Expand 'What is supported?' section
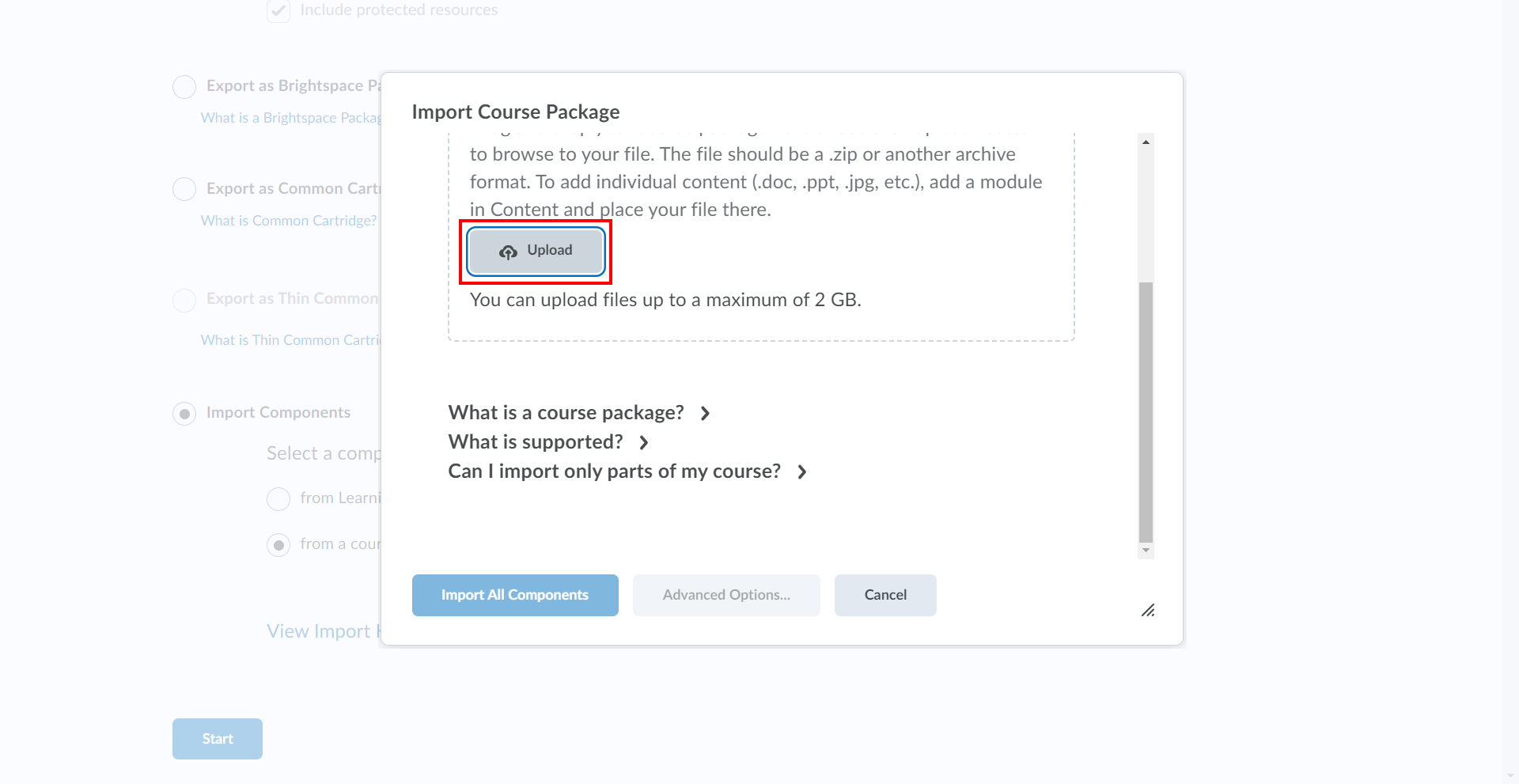 click(x=548, y=442)
